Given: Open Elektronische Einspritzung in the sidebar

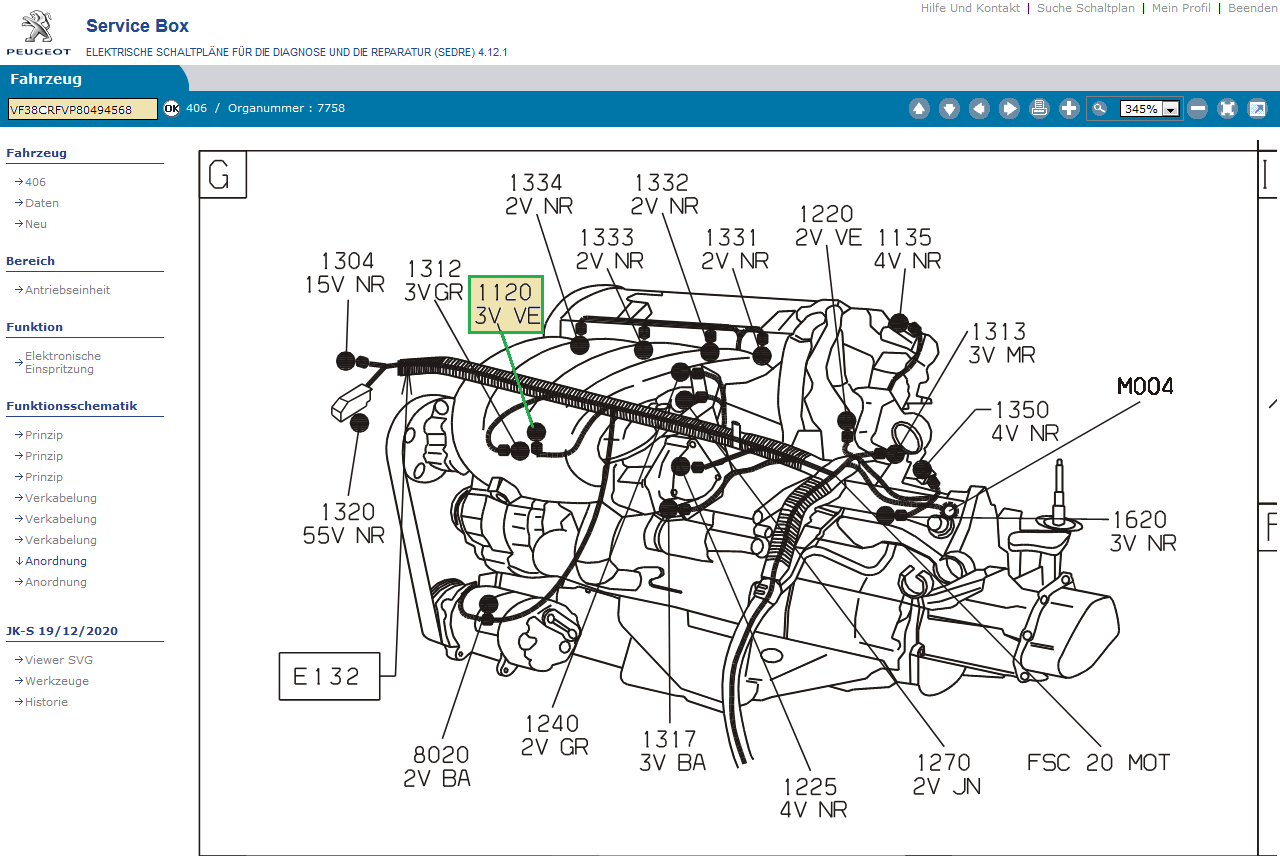Looking at the screenshot, I should [x=62, y=362].
